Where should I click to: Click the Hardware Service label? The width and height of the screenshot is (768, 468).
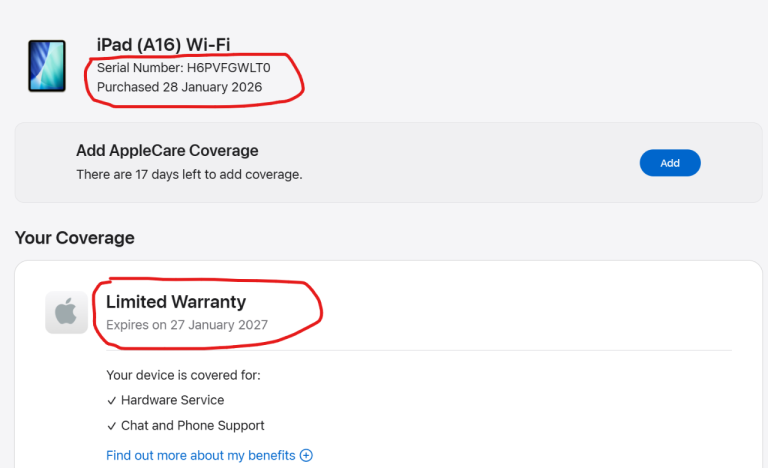pyautogui.click(x=172, y=400)
